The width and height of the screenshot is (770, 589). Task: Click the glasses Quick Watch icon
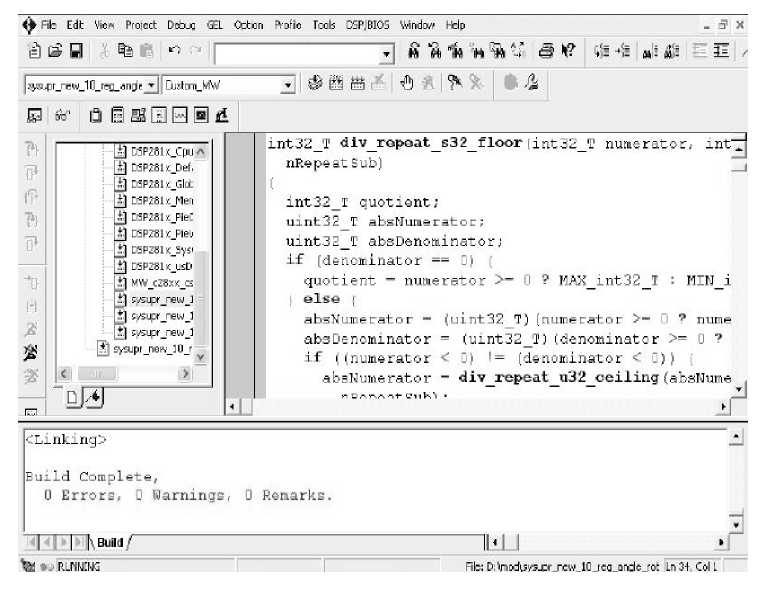[62, 116]
